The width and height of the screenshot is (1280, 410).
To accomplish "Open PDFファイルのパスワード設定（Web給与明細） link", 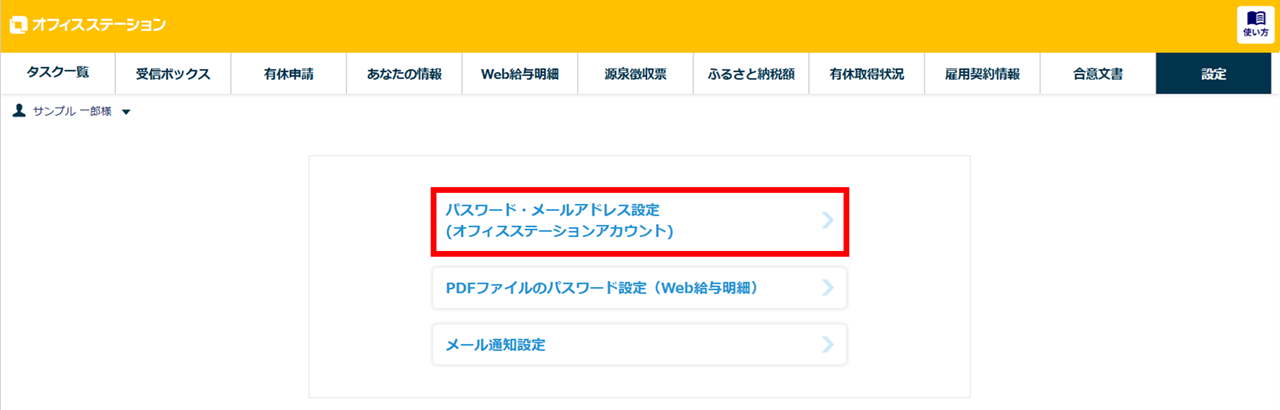I will [640, 288].
